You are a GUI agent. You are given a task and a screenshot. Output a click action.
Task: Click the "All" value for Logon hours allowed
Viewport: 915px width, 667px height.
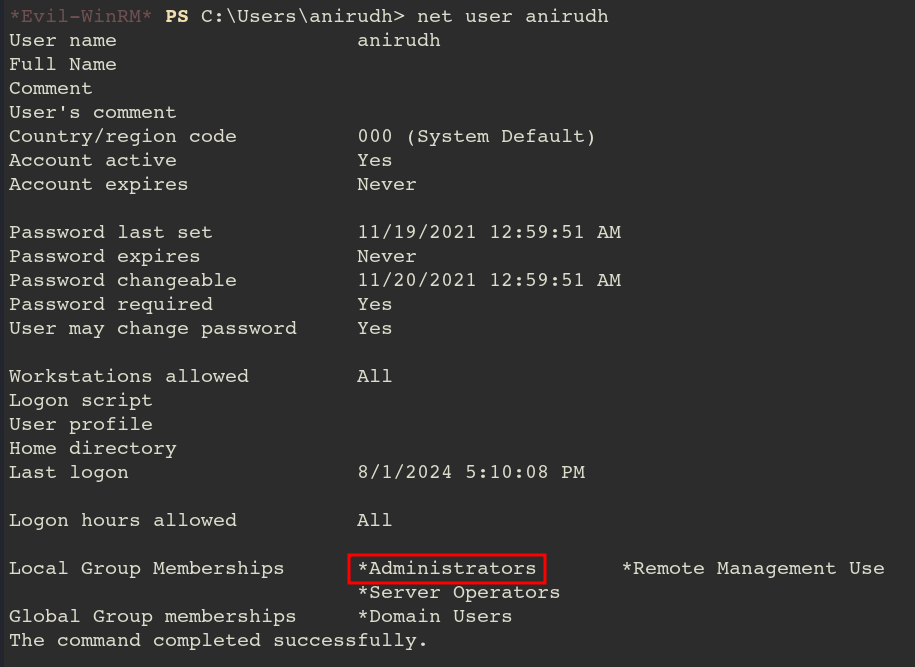(375, 520)
